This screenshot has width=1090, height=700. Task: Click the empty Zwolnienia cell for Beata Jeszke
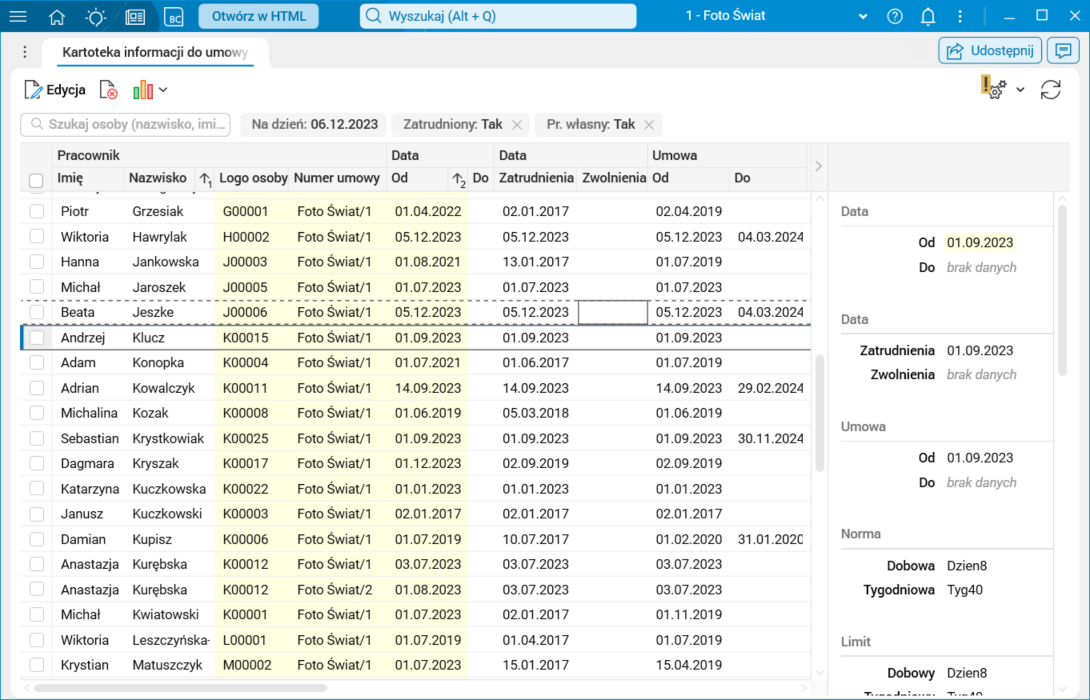point(613,312)
